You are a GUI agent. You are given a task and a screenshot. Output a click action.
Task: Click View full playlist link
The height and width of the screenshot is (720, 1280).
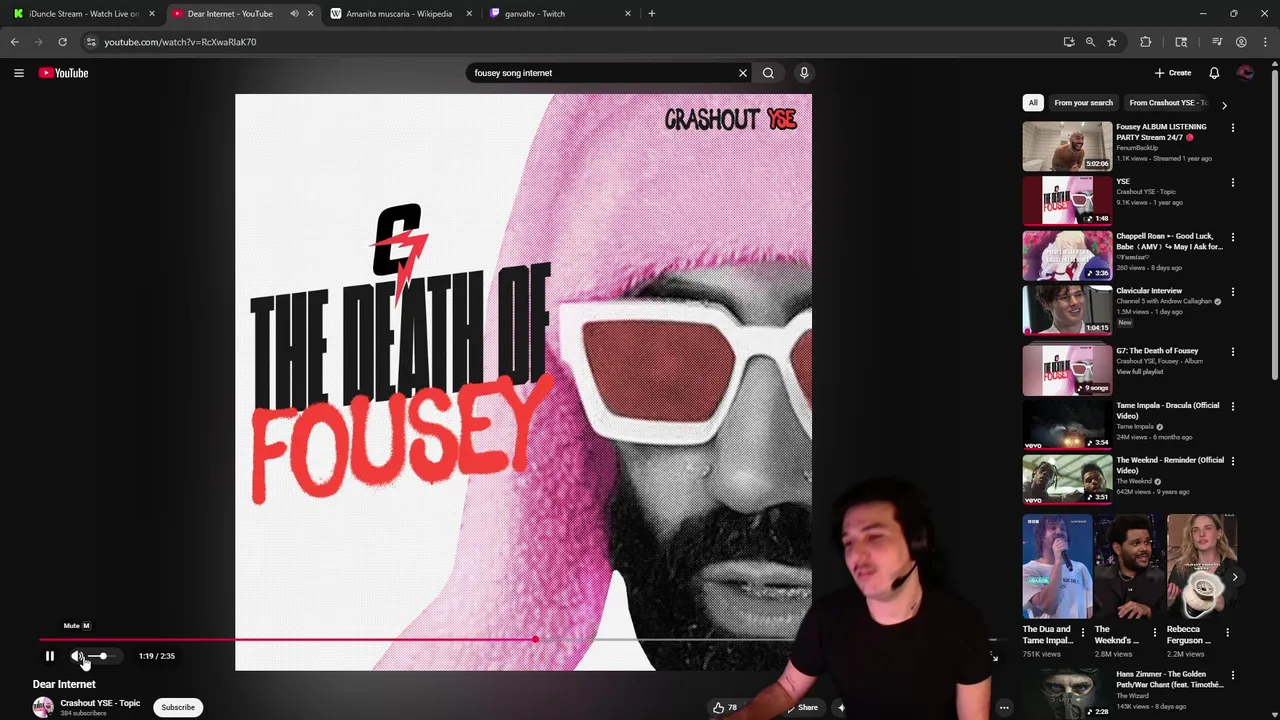tap(1139, 372)
